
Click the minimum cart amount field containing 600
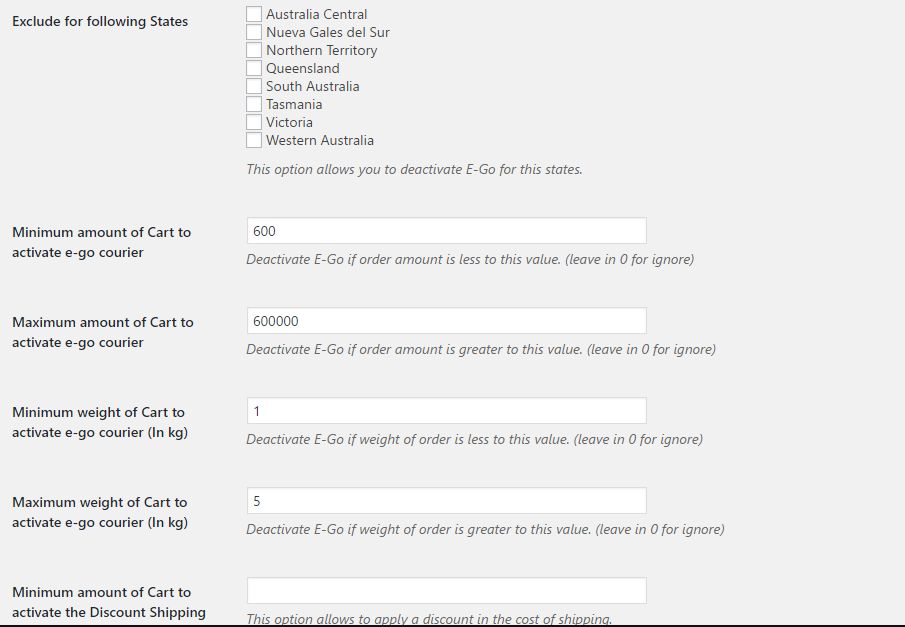446,231
